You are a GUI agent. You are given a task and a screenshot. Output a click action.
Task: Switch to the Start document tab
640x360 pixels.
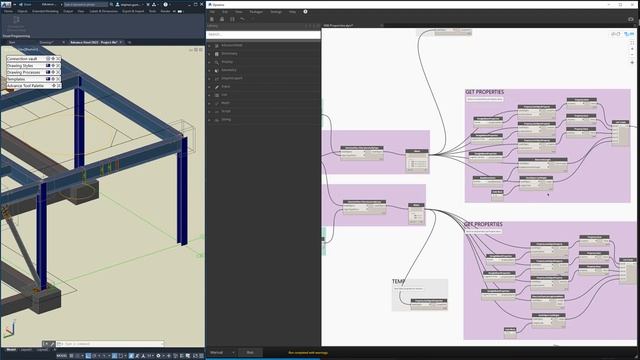12,42
